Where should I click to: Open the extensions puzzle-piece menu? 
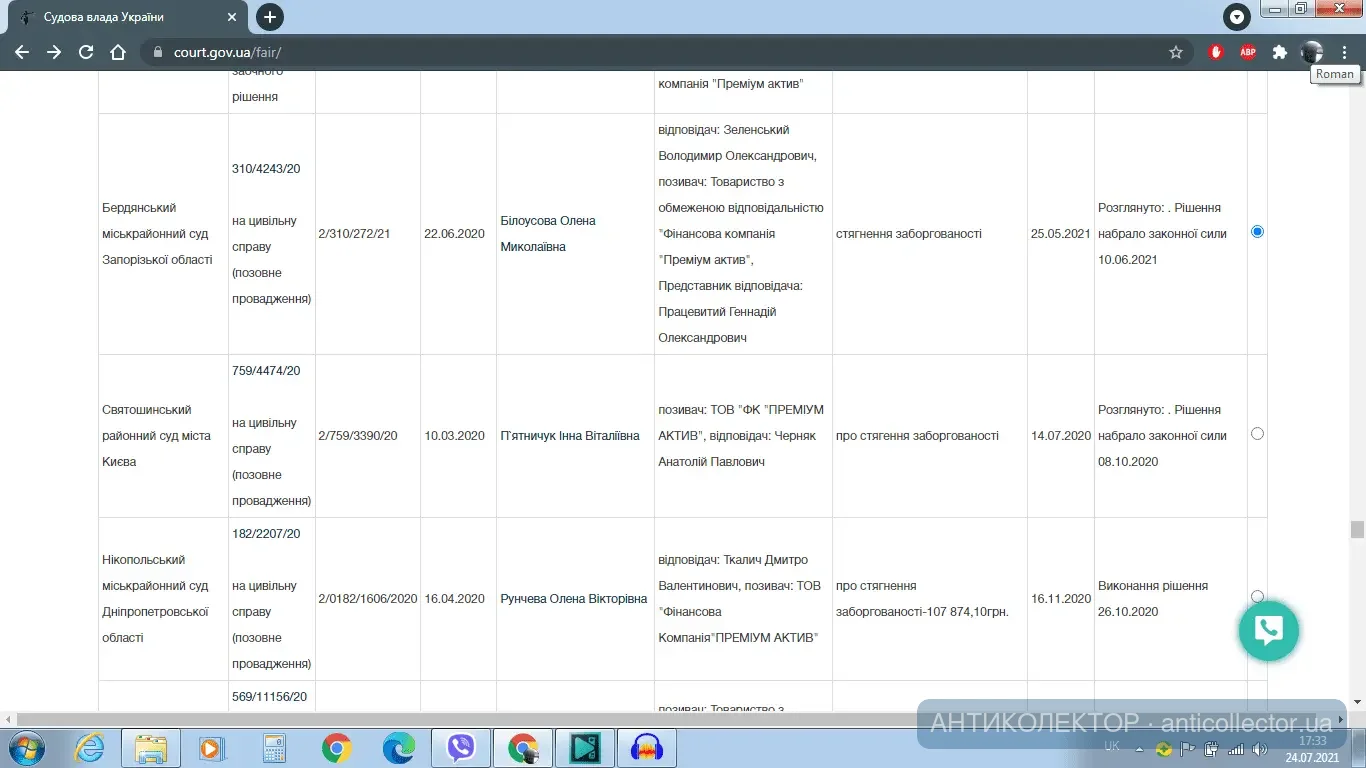1279,51
